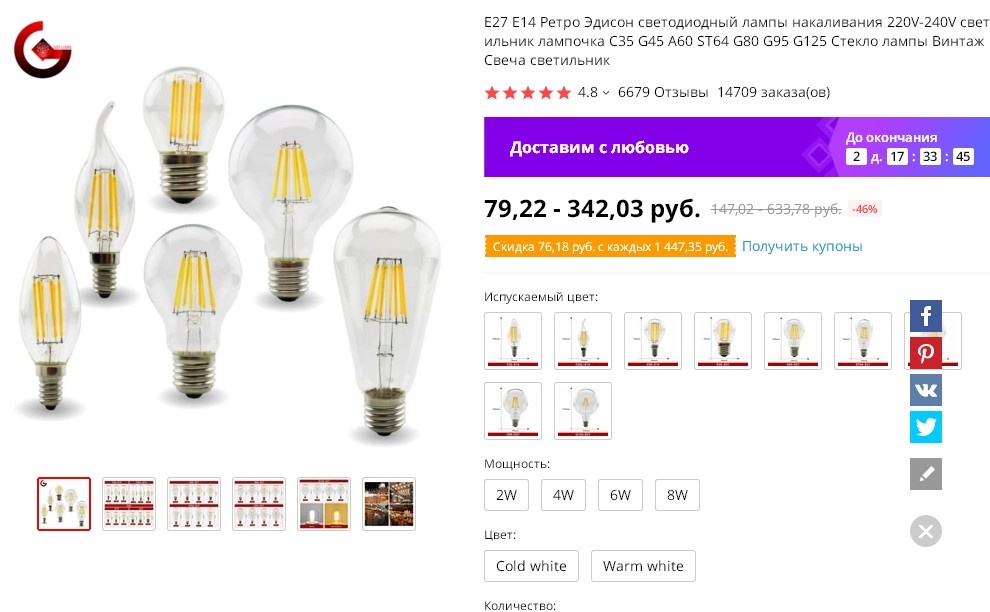Pick the Cold white color option
The height and width of the screenshot is (612, 990).
531,566
